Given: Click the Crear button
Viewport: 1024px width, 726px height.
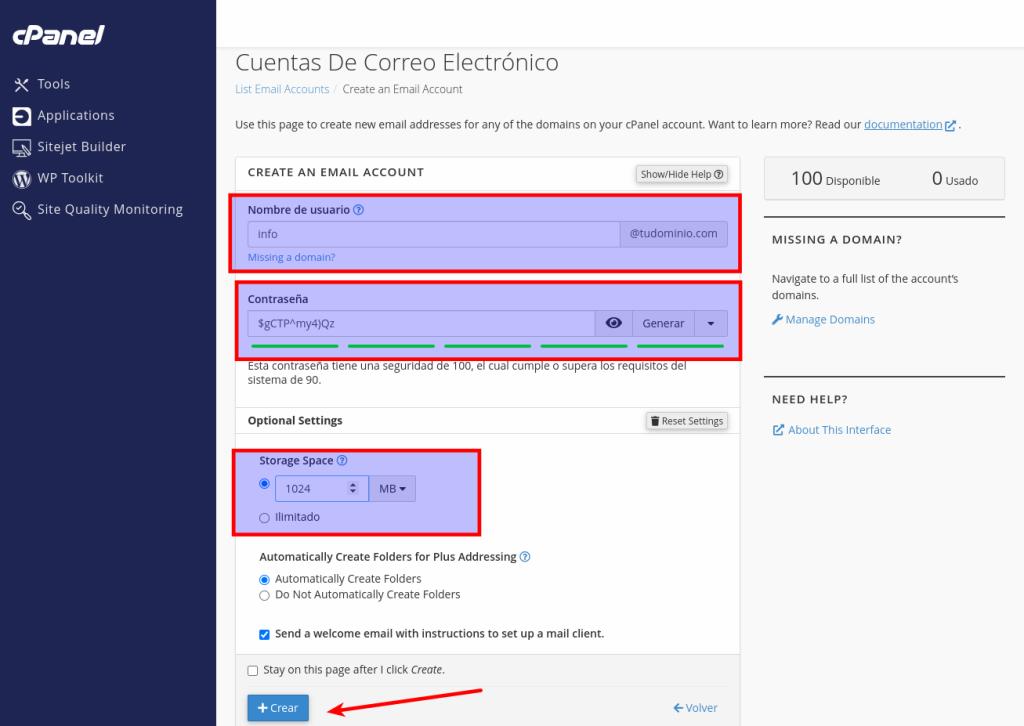Looking at the screenshot, I should pos(278,708).
